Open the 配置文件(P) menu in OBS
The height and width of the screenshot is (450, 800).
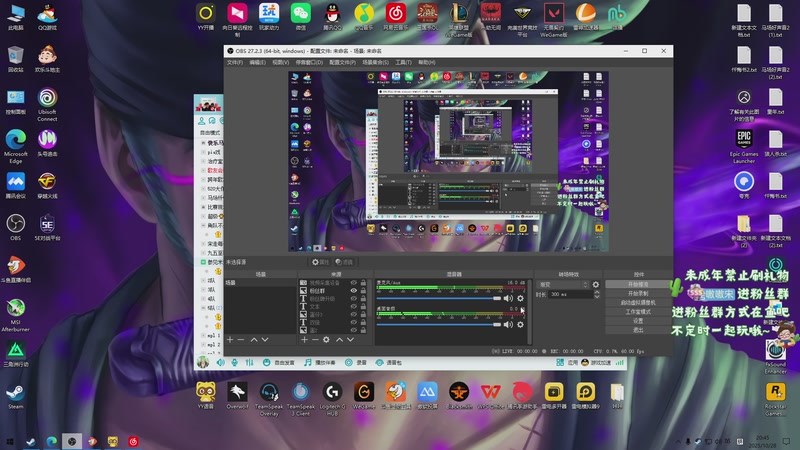click(x=342, y=62)
